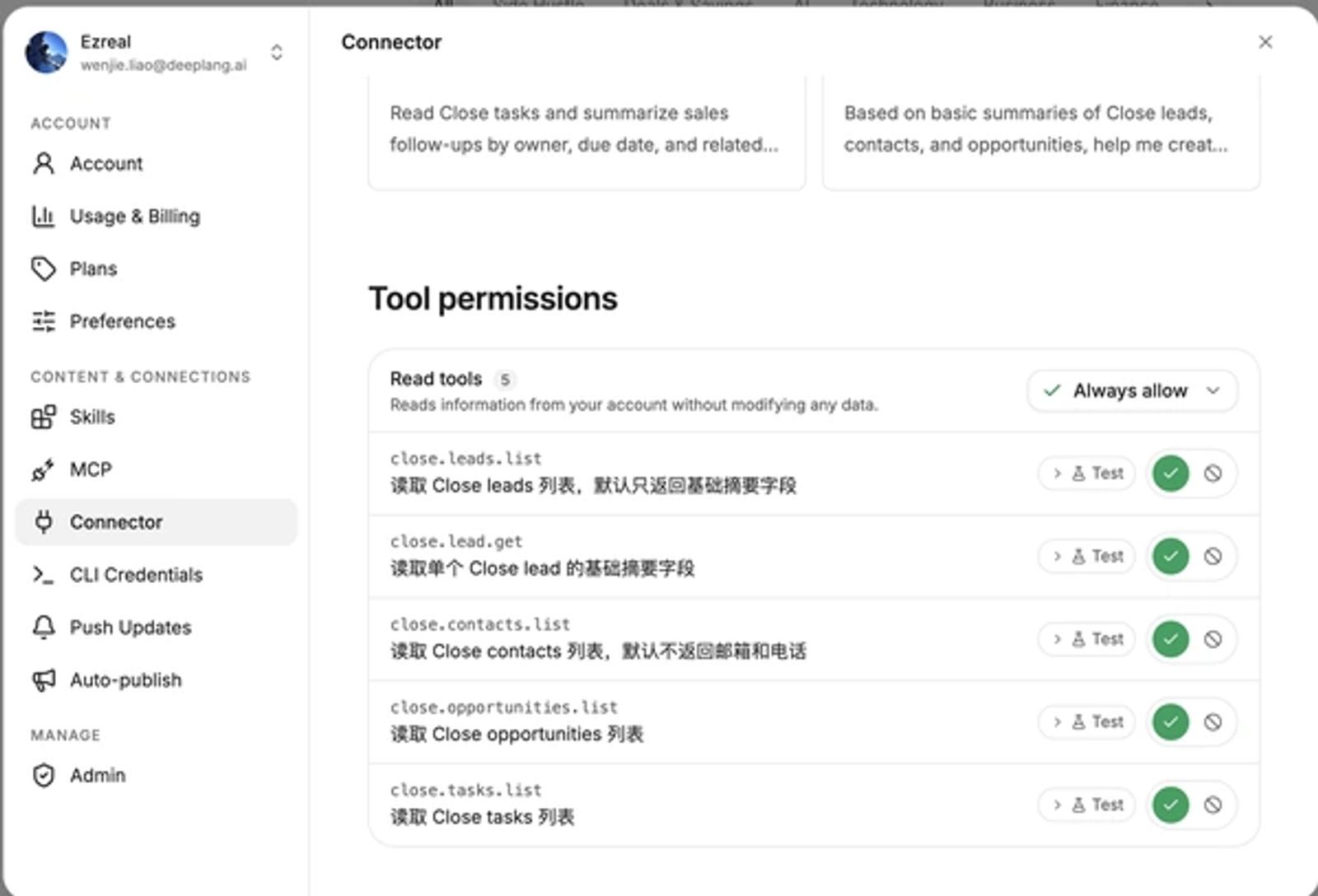
Task: Click the close.tasks.list tool name
Action: (466, 790)
